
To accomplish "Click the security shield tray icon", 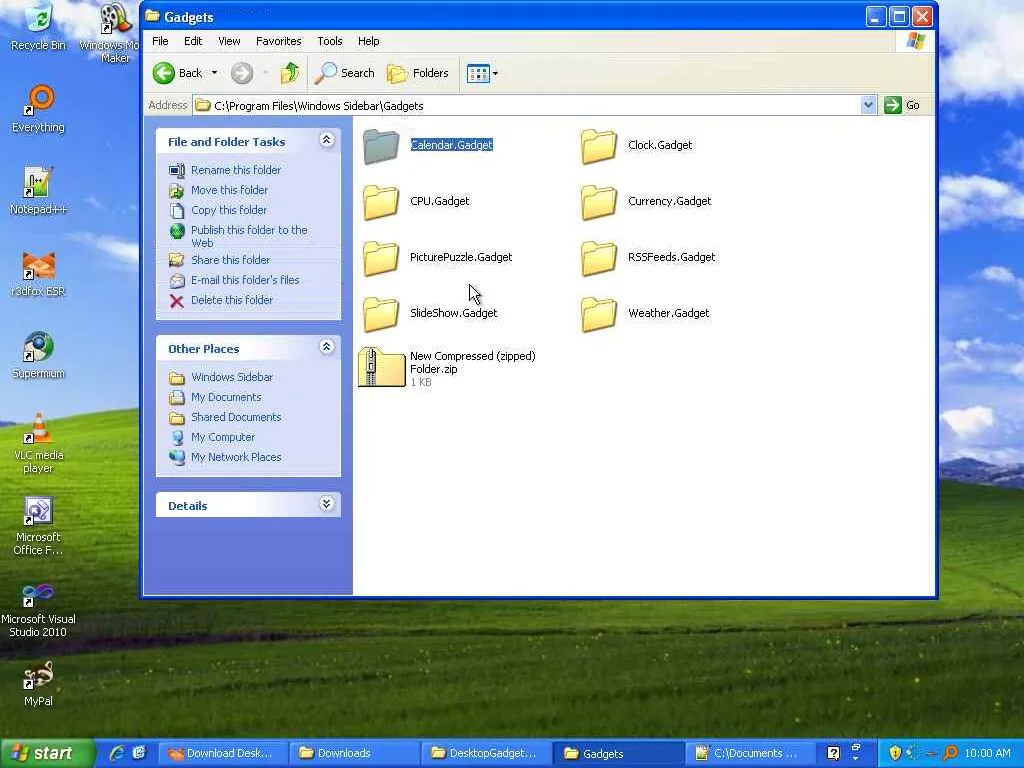I will point(895,753).
